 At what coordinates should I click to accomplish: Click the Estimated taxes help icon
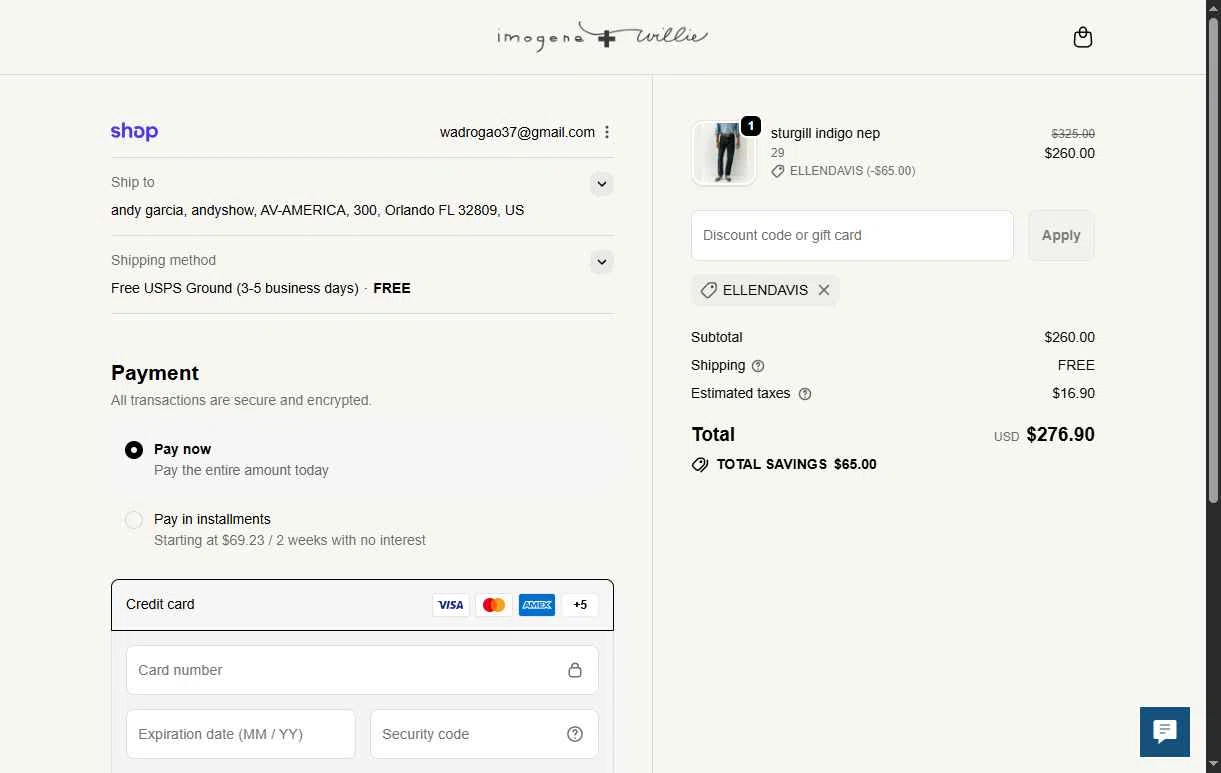(x=805, y=394)
